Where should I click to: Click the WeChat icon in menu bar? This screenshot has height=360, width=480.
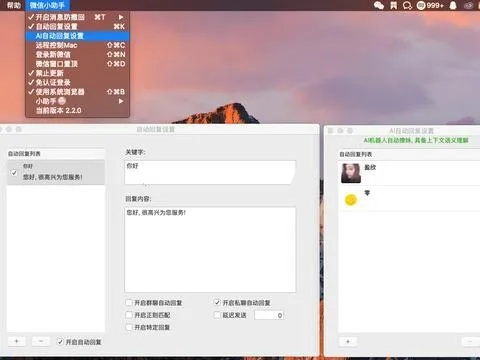pos(379,5)
